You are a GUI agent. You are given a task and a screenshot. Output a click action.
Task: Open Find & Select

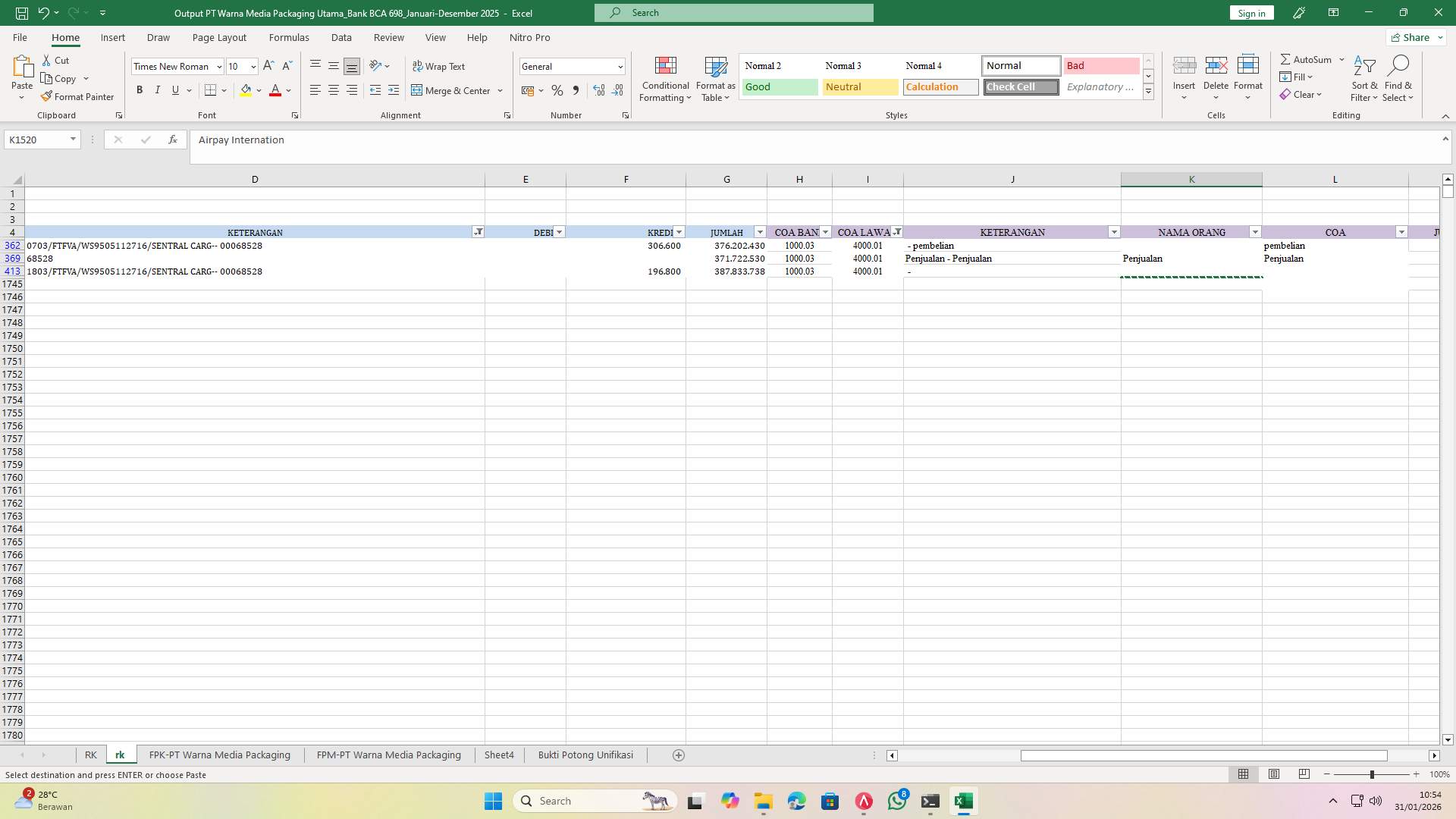(x=1399, y=79)
